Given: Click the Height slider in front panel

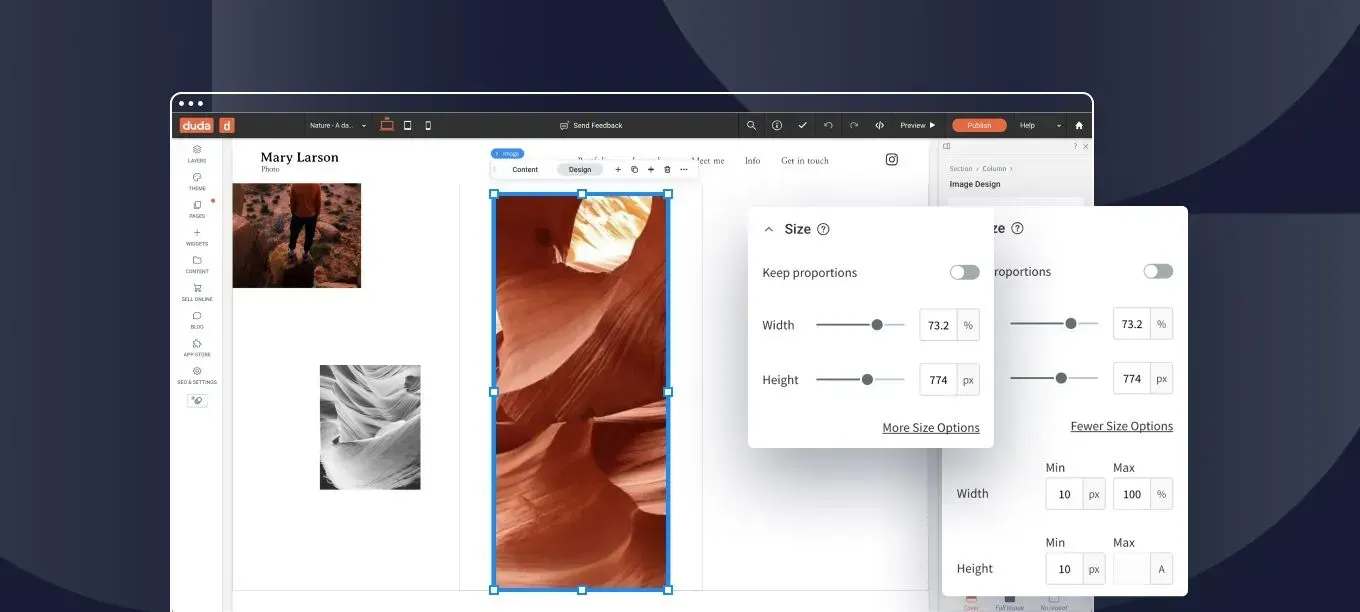Looking at the screenshot, I should (x=860, y=380).
